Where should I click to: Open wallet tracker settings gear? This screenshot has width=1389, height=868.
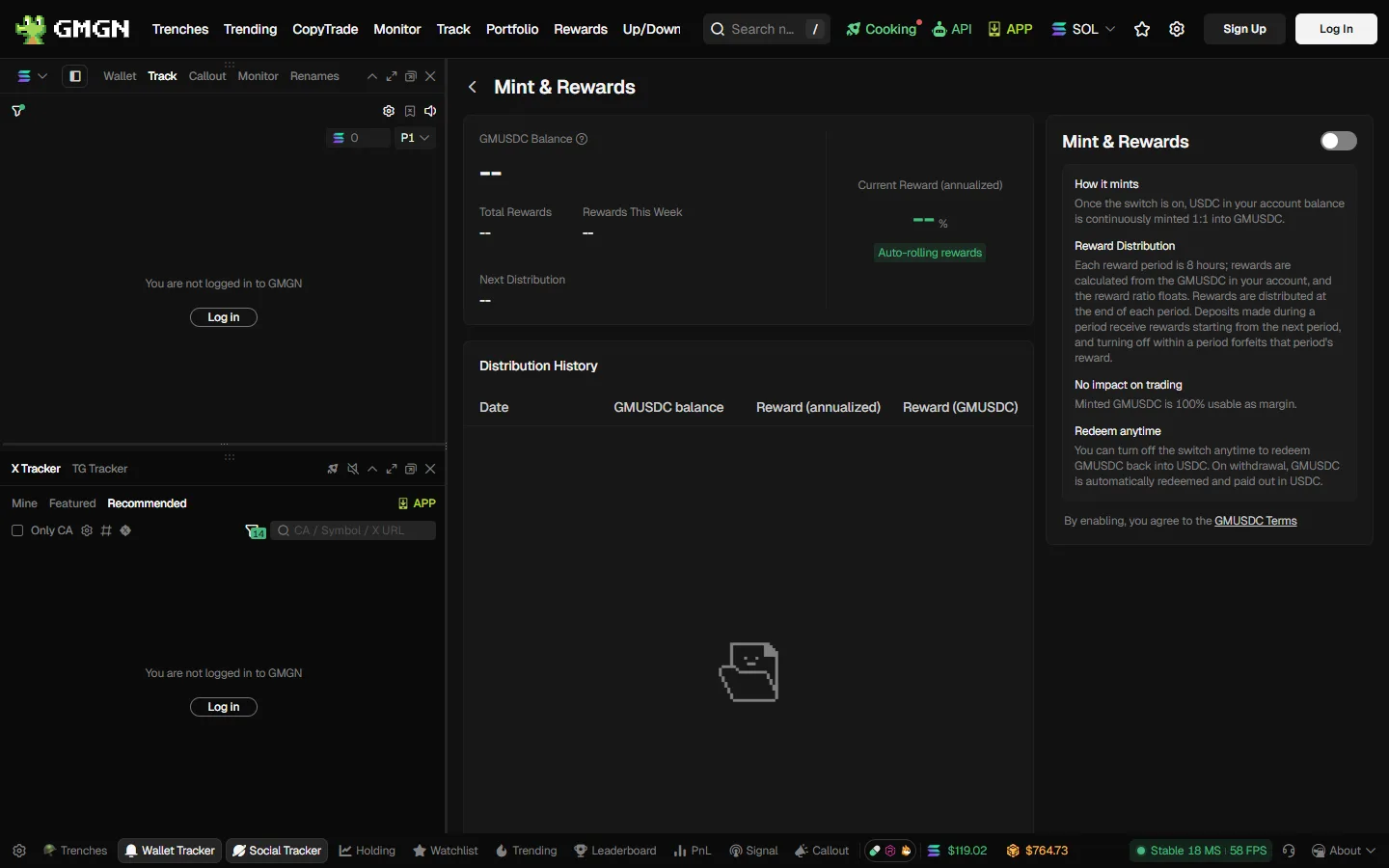(389, 111)
